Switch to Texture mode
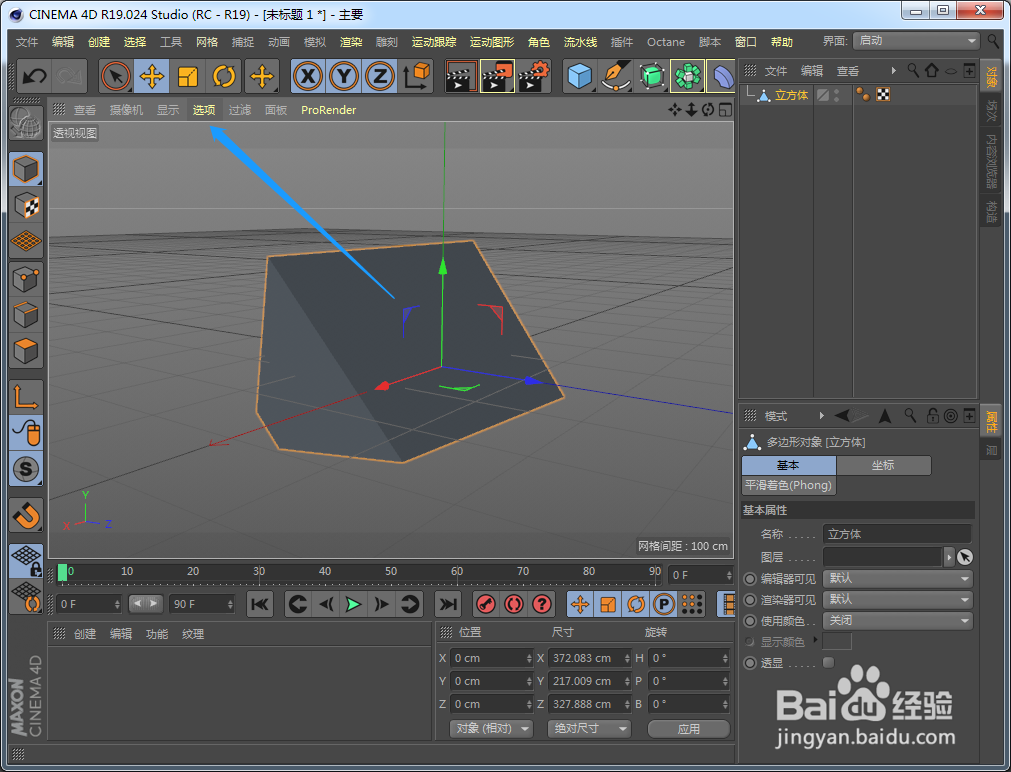 pos(26,206)
